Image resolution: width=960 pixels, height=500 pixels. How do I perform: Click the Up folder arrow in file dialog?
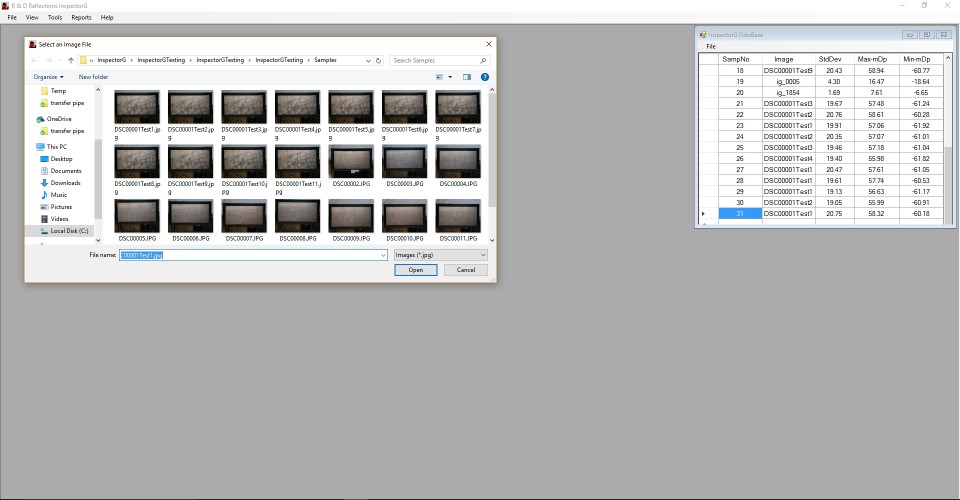tap(69, 60)
